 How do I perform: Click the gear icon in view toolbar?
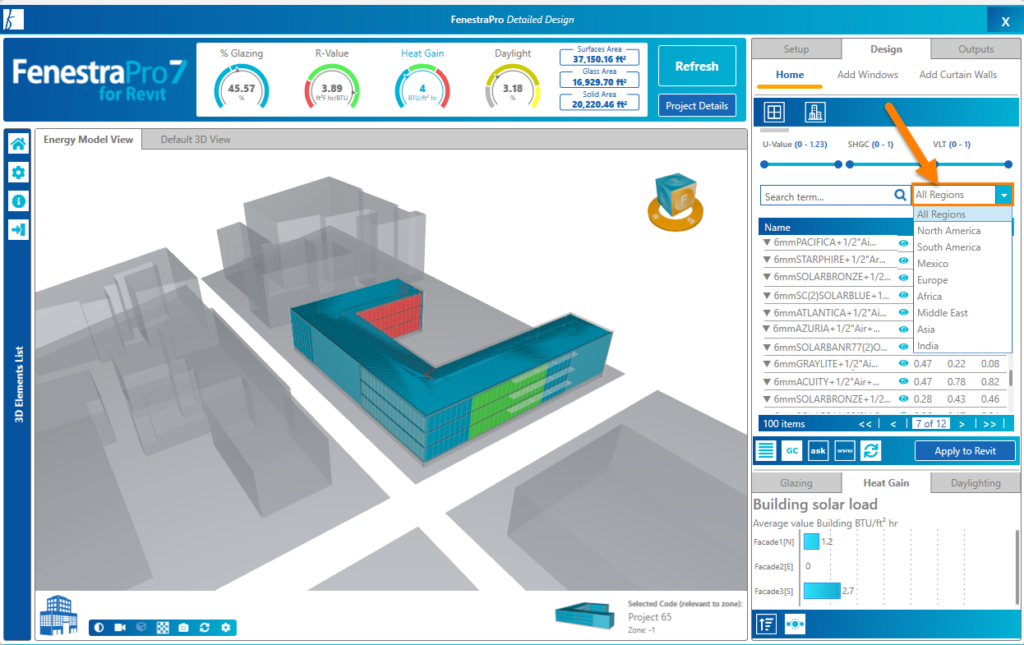(x=226, y=627)
